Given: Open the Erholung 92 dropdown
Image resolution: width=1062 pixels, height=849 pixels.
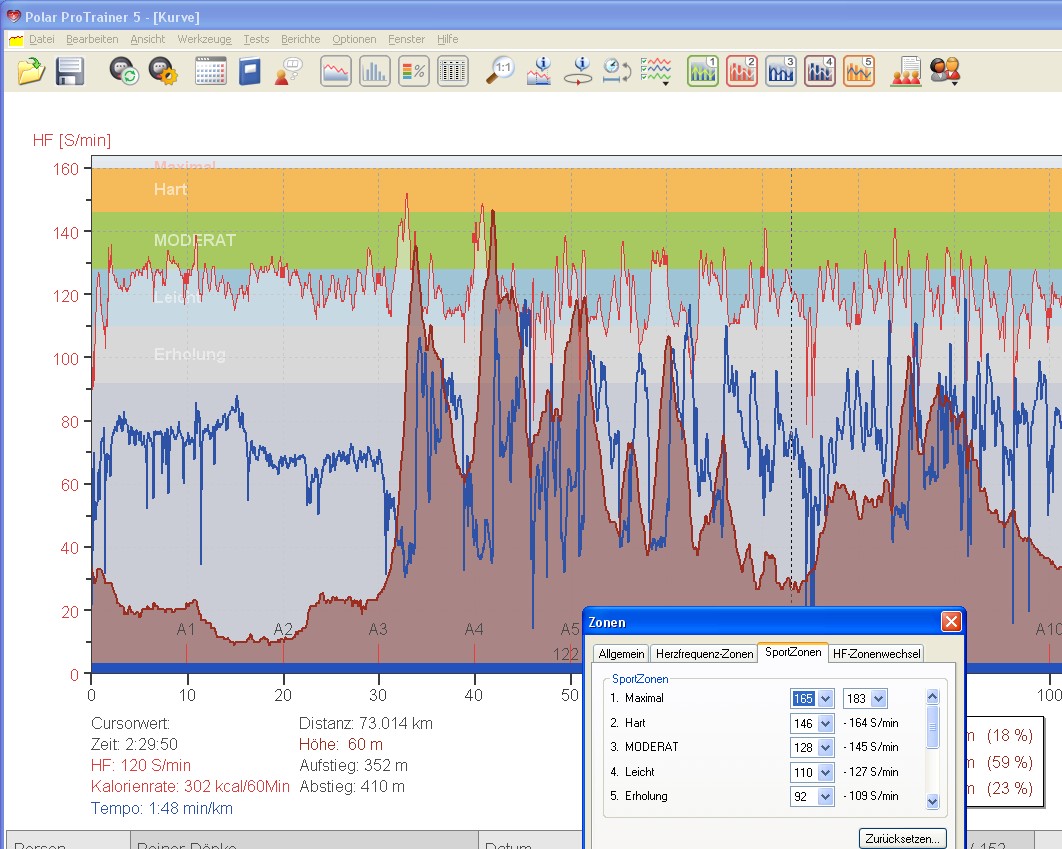Looking at the screenshot, I should 826,797.
